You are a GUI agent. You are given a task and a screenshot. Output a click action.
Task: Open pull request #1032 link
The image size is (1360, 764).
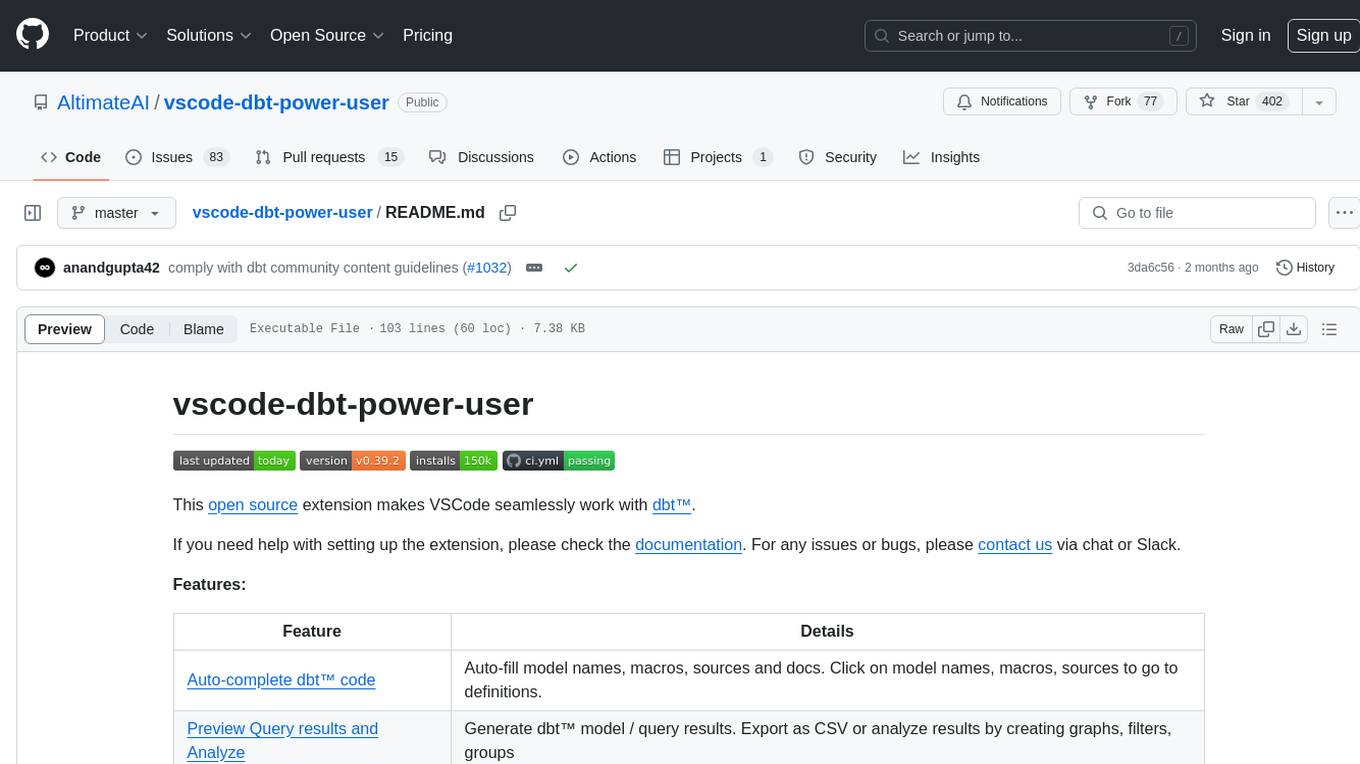[489, 268]
